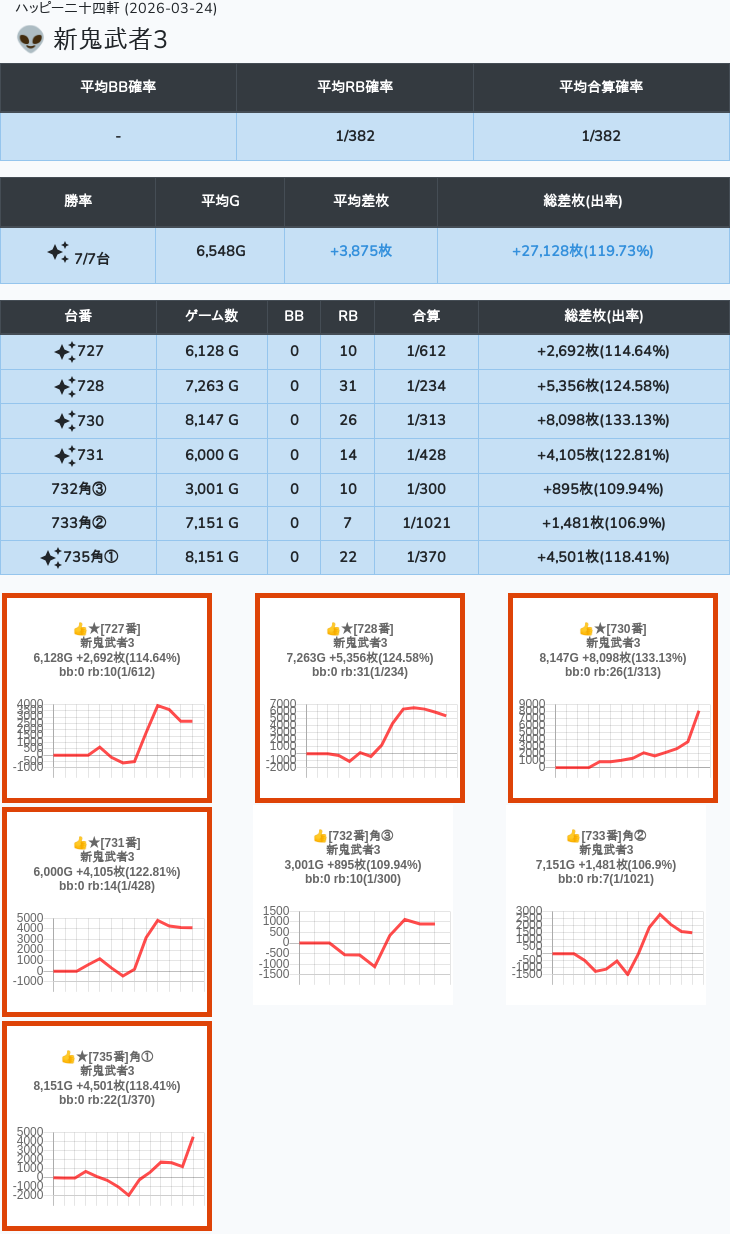Click the 合算 column header in machine table

[426, 316]
